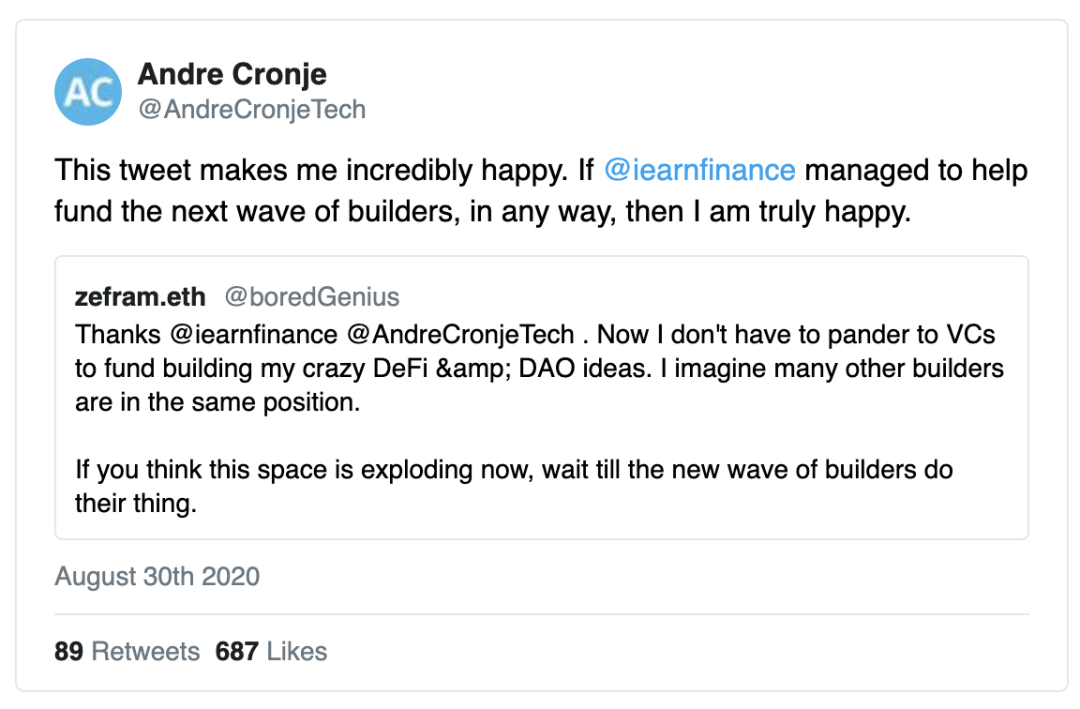1080x709 pixels.
Task: Open quoted paragraph 'If you think this space'
Action: point(514,486)
